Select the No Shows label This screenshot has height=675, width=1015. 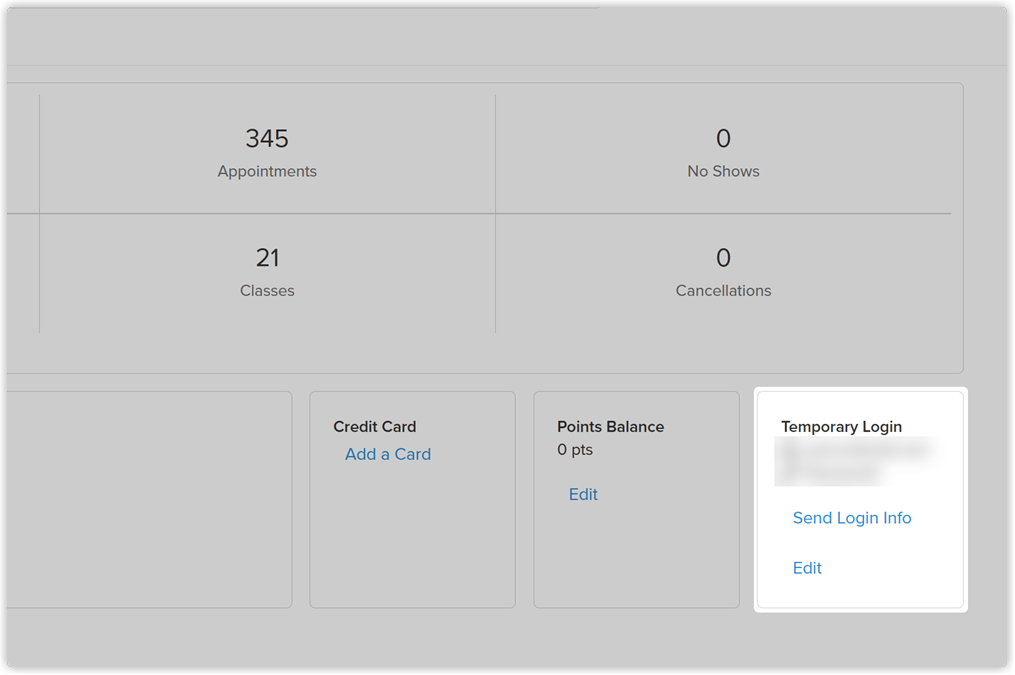pyautogui.click(x=723, y=172)
